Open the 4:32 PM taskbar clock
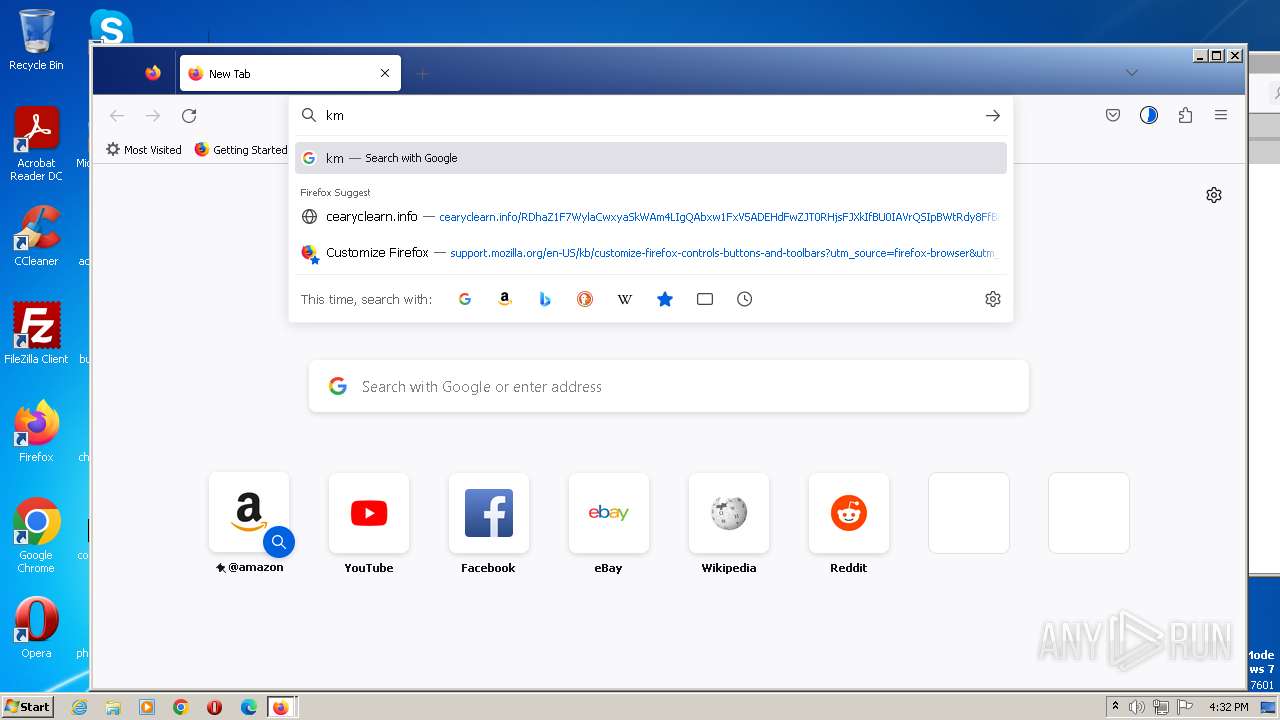The height and width of the screenshot is (720, 1280). tap(1229, 707)
